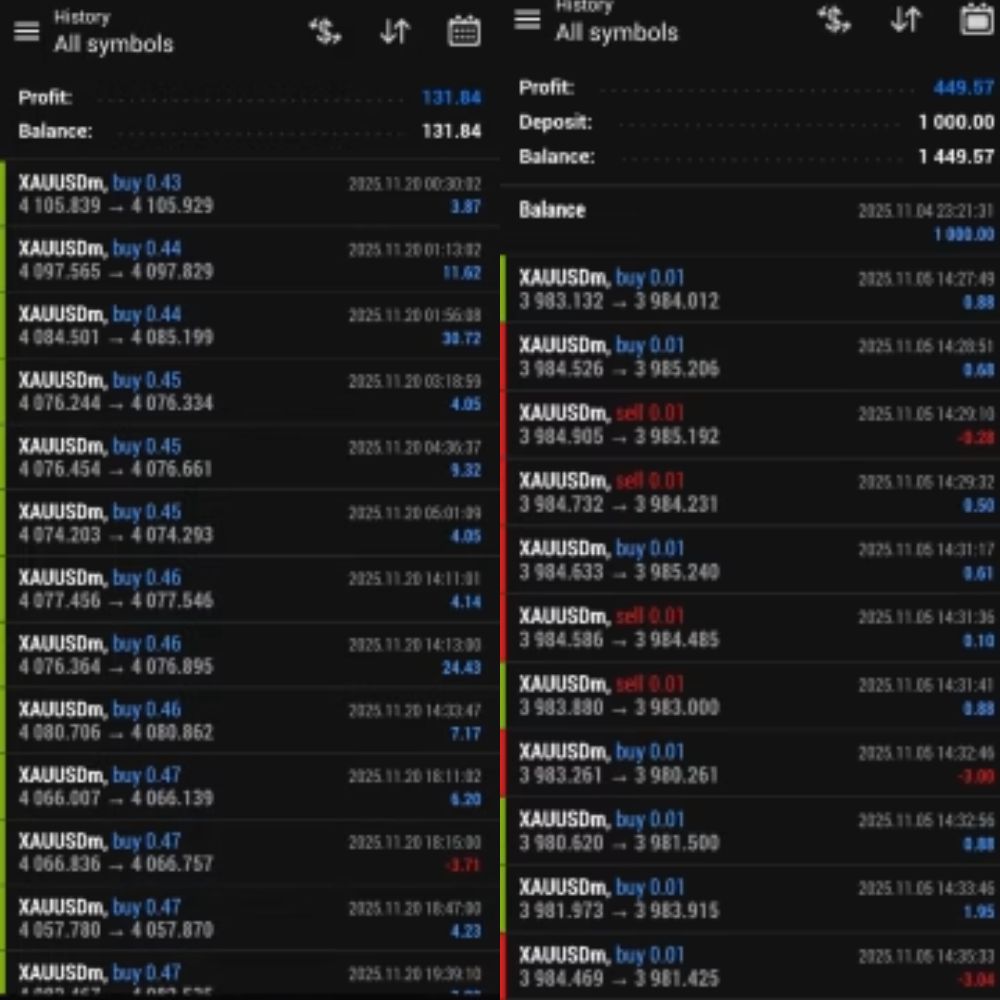Open hamburger menu in the 131.84 profit history
This screenshot has width=1000, height=1000.
(27, 32)
